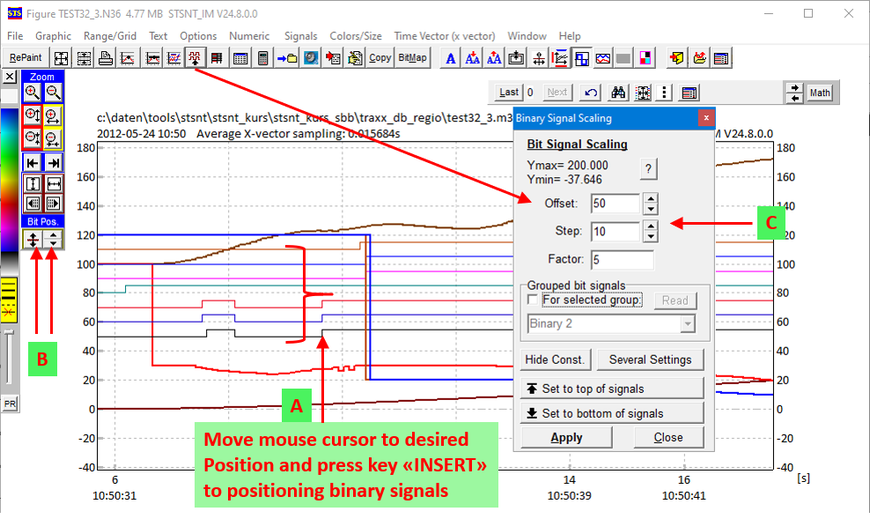Click the zoom in magnifier icon
Screen dimensions: 870x519
(32, 92)
